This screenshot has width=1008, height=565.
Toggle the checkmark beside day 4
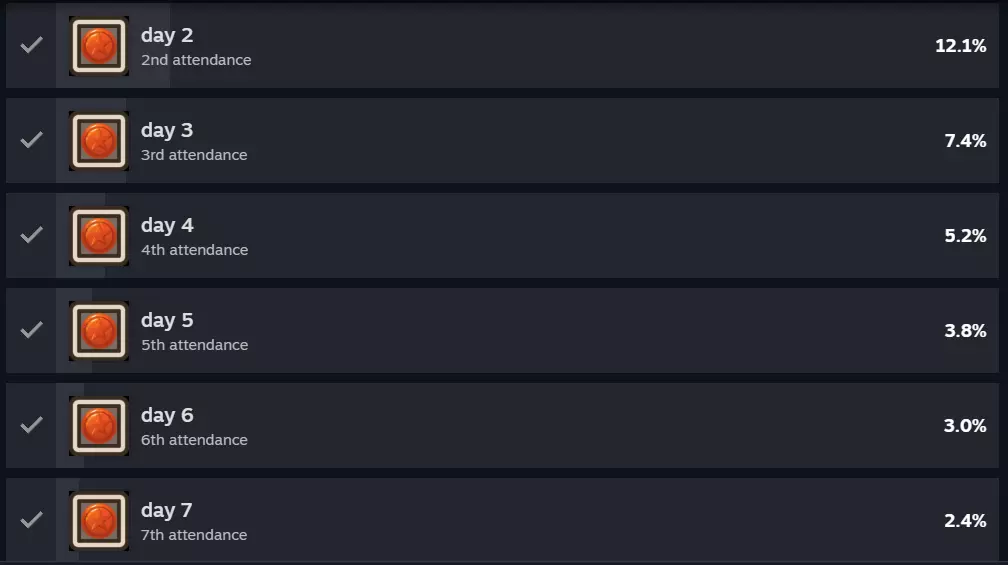tap(32, 235)
